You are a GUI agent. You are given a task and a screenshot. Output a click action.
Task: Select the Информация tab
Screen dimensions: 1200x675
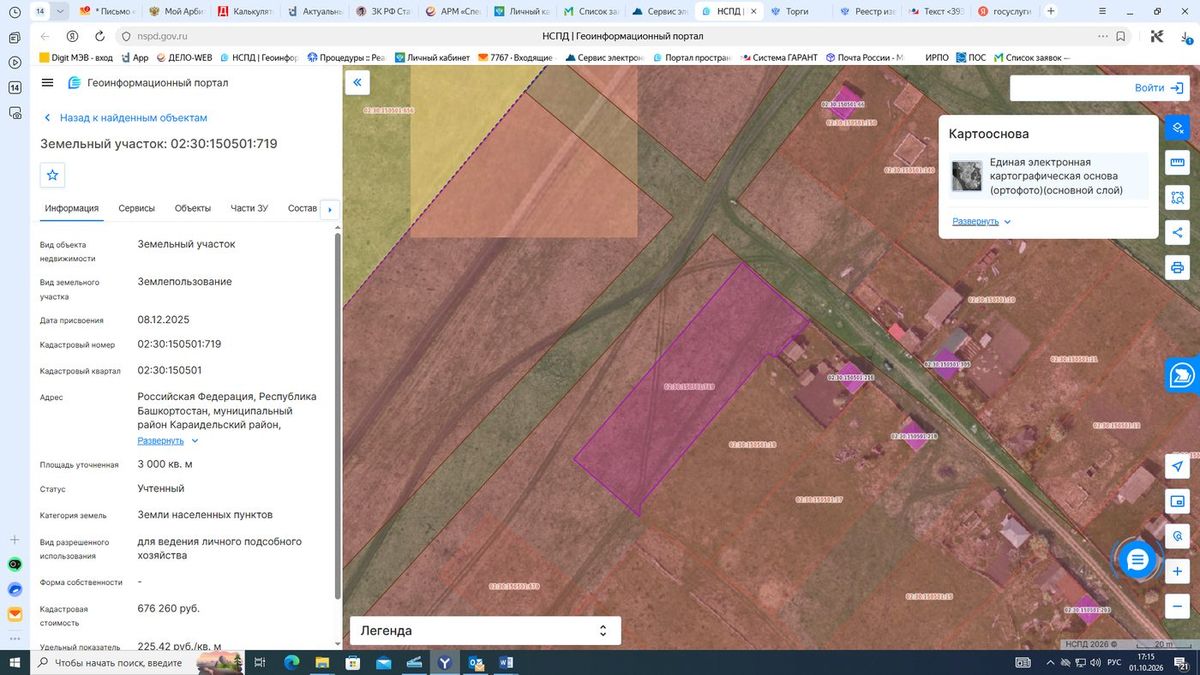(71, 208)
